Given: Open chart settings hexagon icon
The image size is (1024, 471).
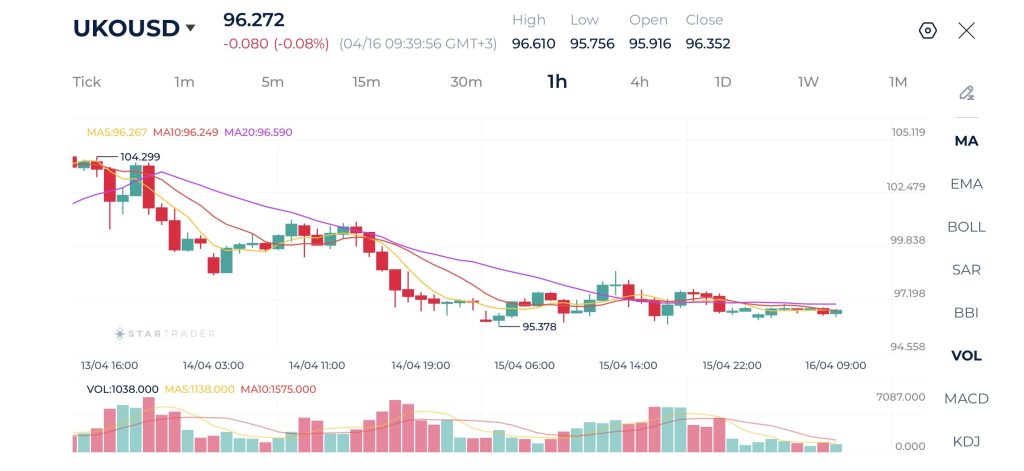Looking at the screenshot, I should click(x=927, y=30).
